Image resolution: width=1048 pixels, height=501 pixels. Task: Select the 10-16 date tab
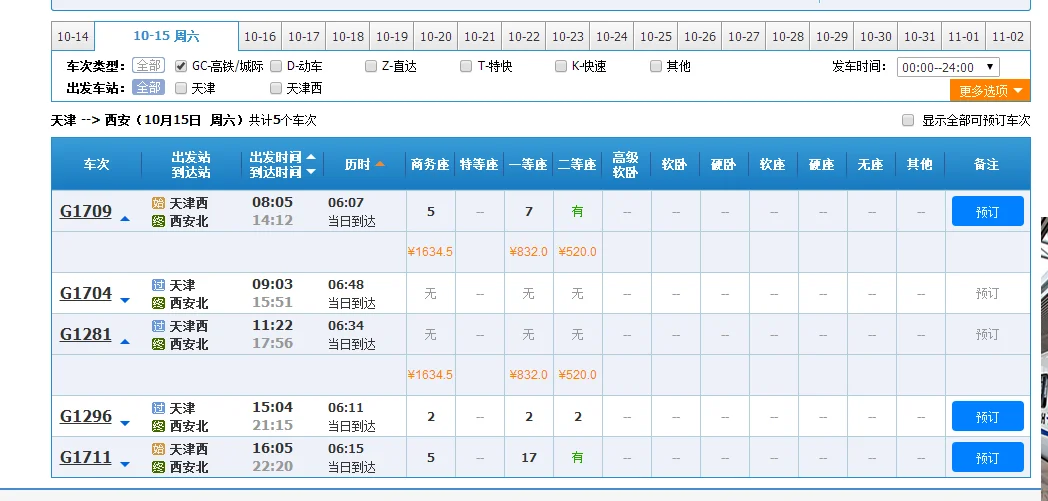pos(260,37)
